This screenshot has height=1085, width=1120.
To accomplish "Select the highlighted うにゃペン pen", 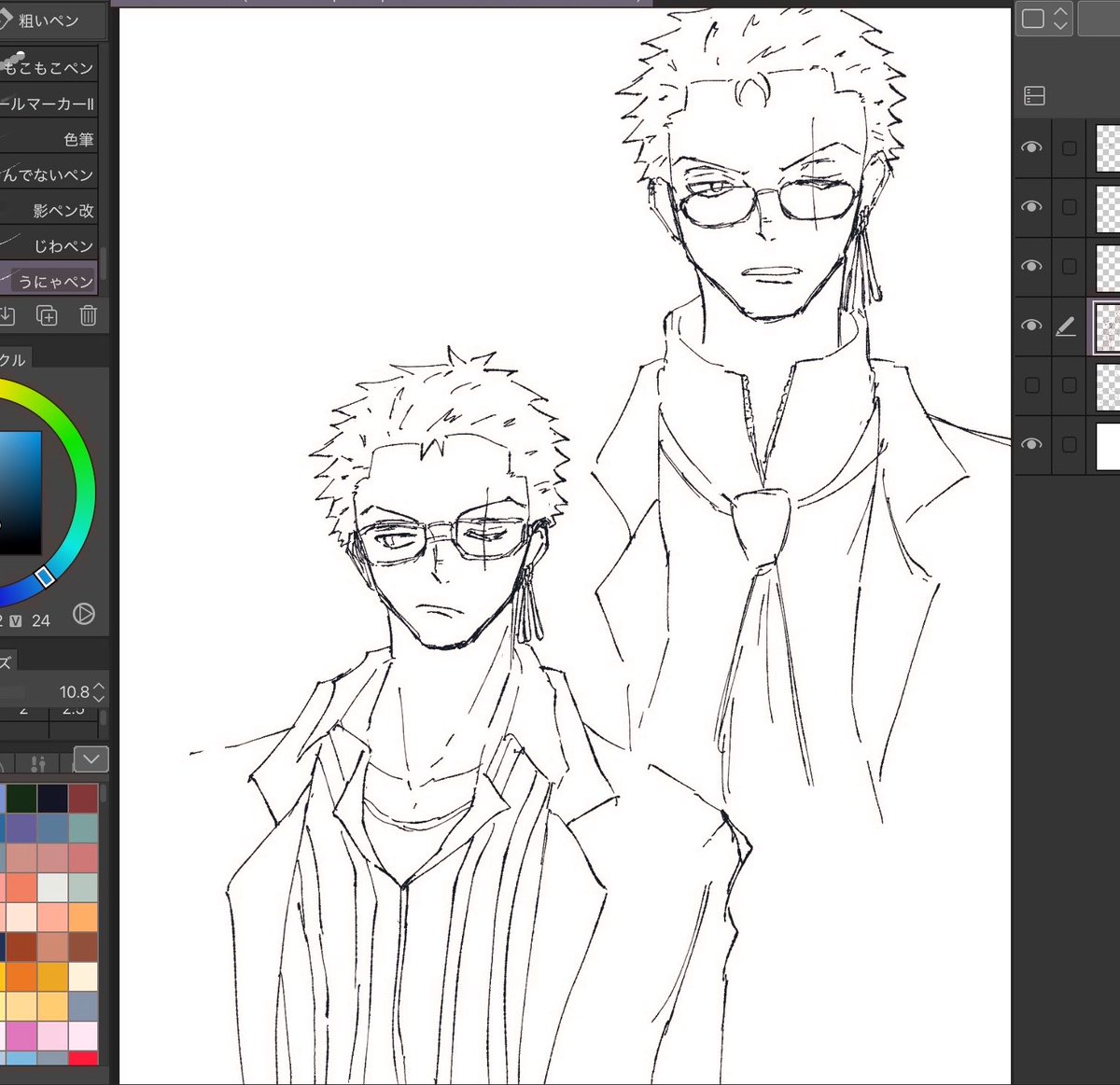I will tap(49, 280).
